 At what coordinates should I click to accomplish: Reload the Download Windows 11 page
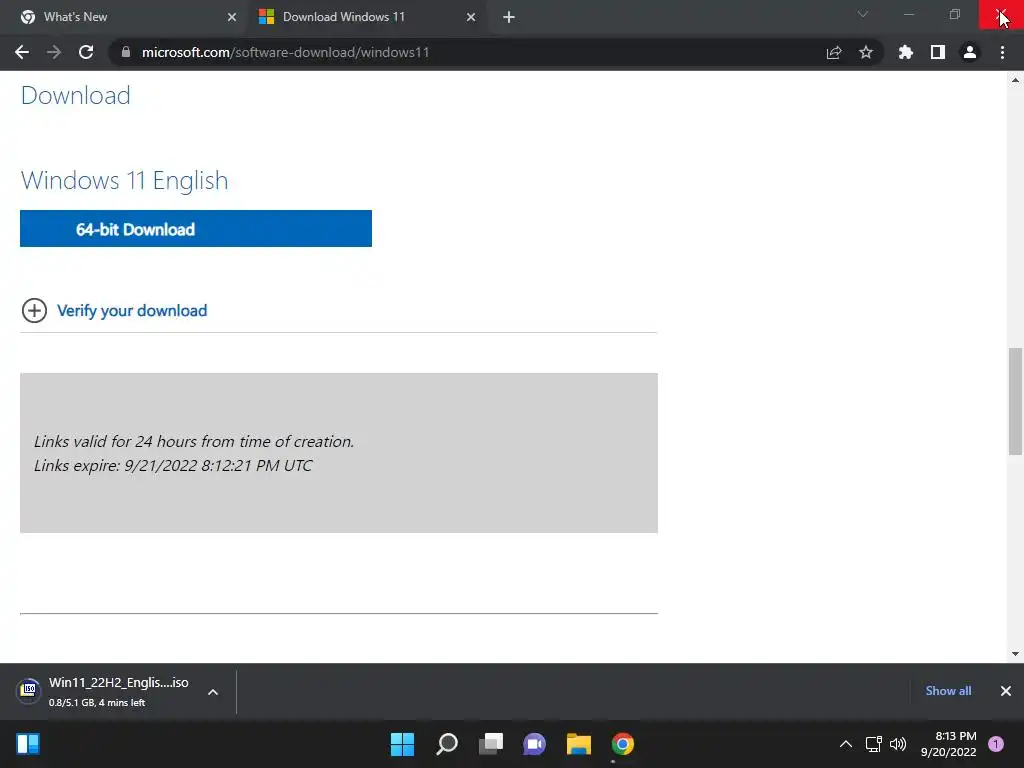[x=86, y=52]
